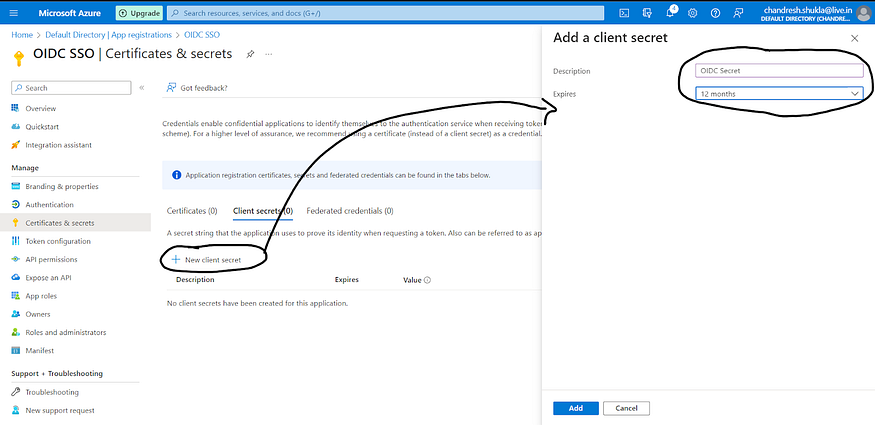
Task: Open the user account avatar
Action: [863, 13]
